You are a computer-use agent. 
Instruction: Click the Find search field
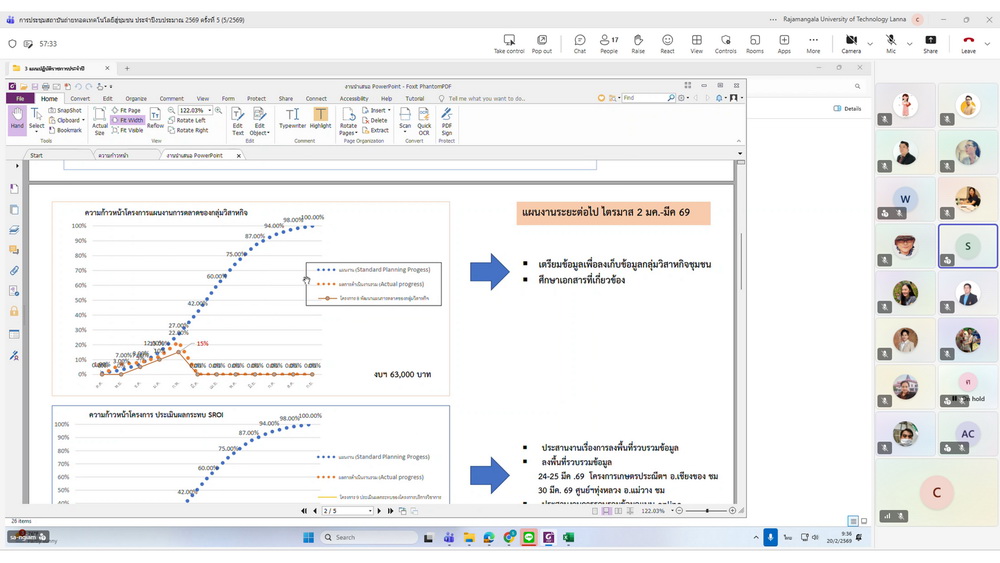(x=647, y=98)
